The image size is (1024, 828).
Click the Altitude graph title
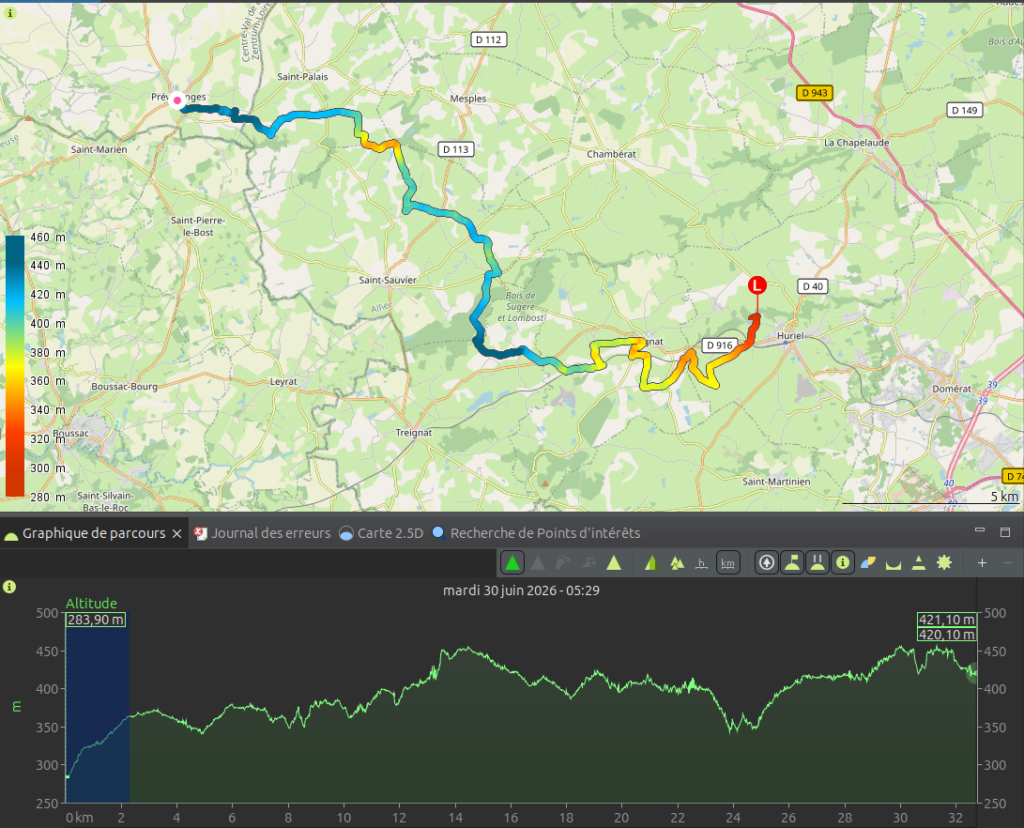(x=91, y=603)
